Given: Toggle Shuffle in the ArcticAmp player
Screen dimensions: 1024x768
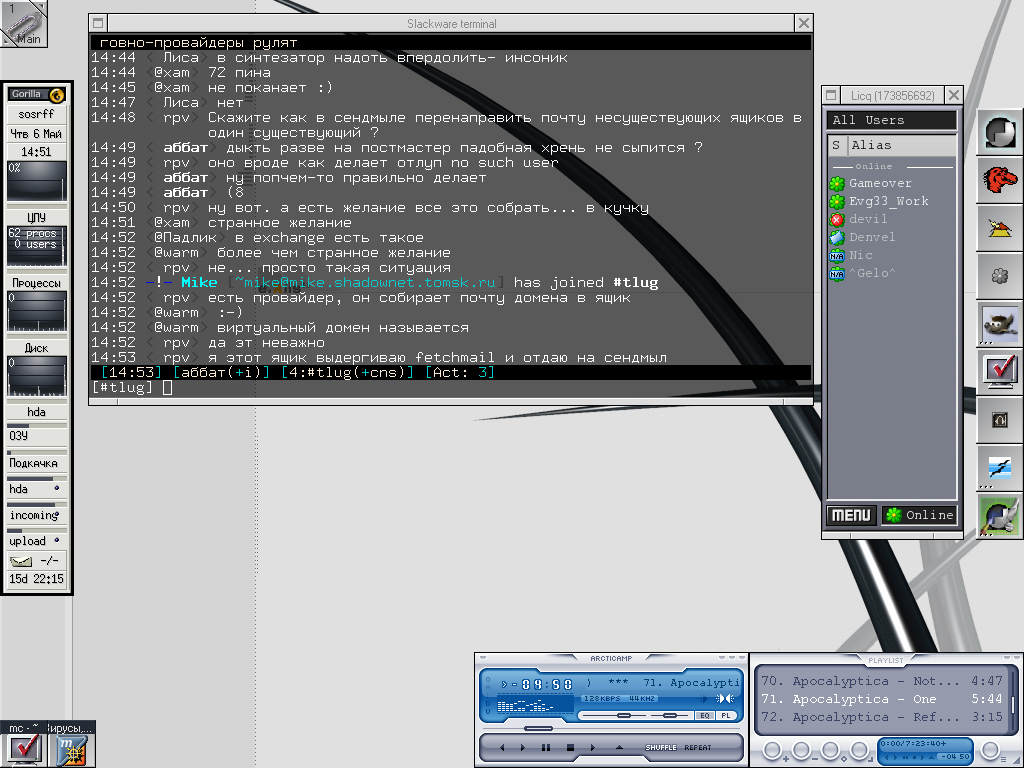Looking at the screenshot, I should [660, 747].
